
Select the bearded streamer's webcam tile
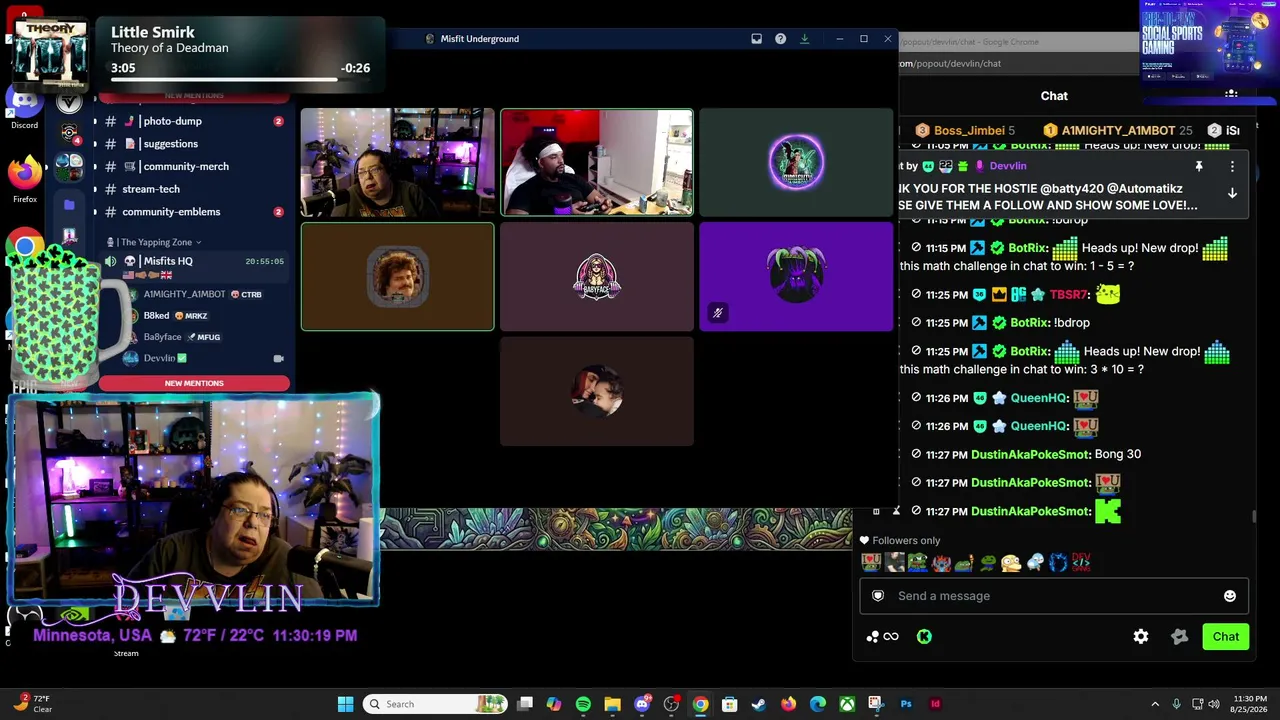tap(398, 162)
